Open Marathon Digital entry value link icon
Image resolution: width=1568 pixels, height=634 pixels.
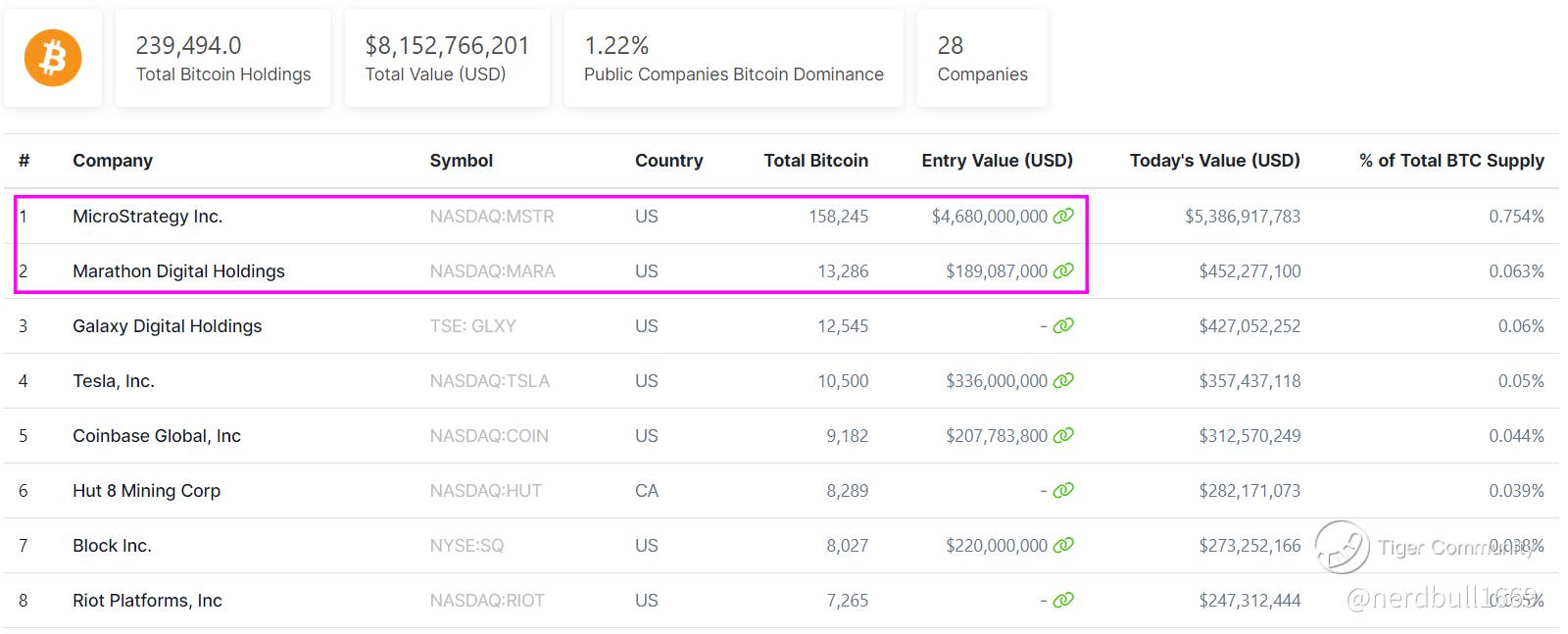pos(1063,270)
